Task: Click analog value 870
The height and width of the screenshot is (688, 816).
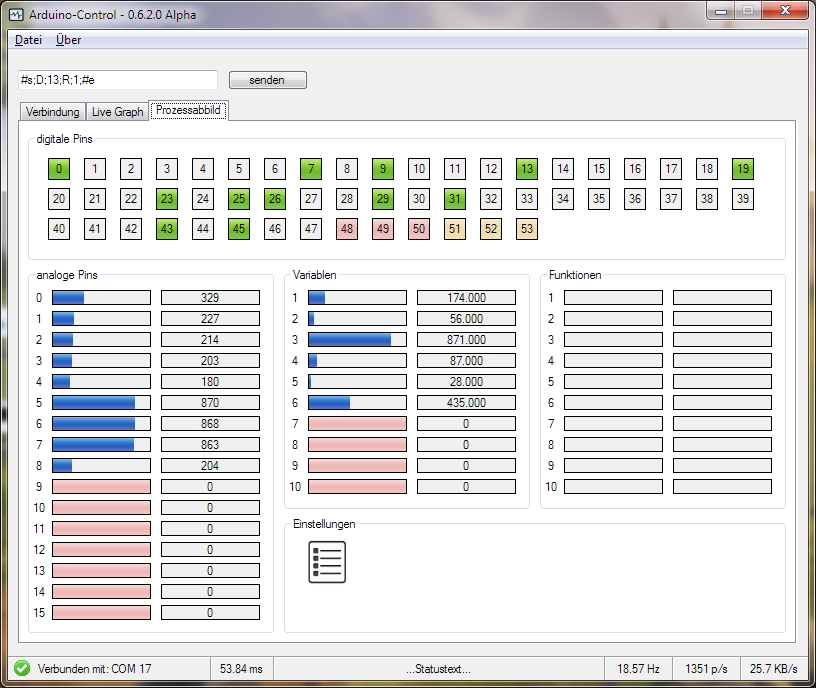Action: pyautogui.click(x=210, y=403)
